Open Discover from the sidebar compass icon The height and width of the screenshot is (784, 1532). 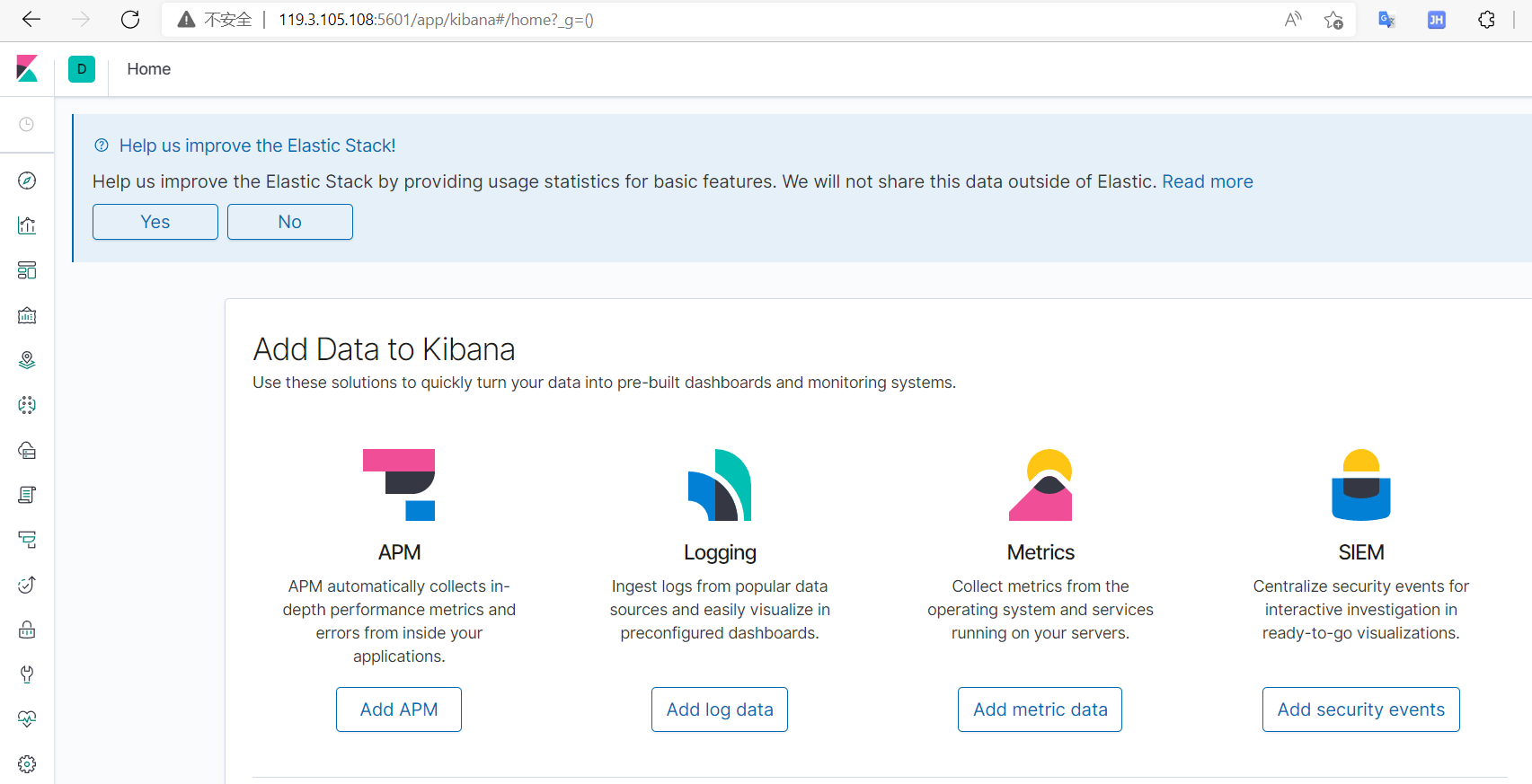coord(27,181)
